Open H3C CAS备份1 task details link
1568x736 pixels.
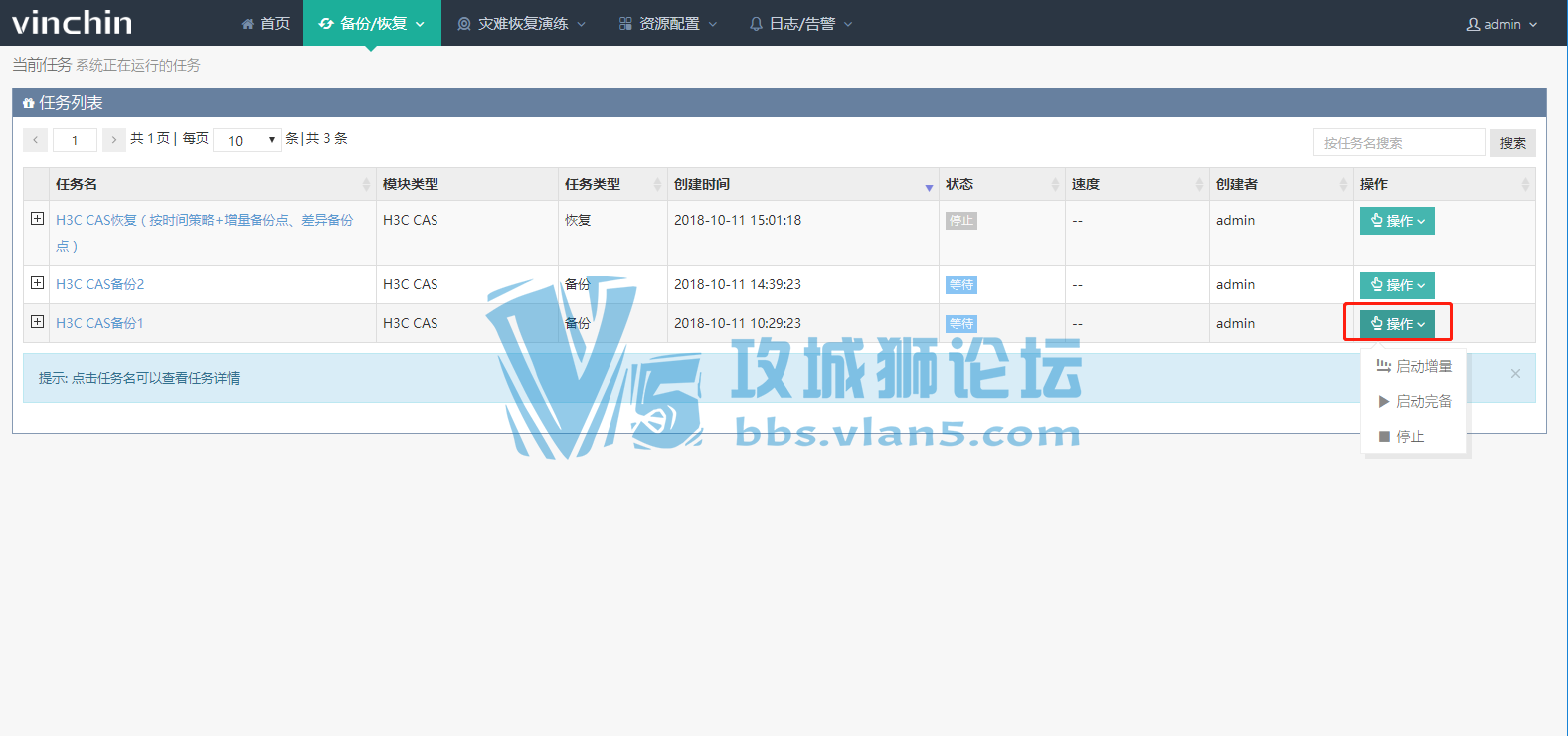(99, 323)
